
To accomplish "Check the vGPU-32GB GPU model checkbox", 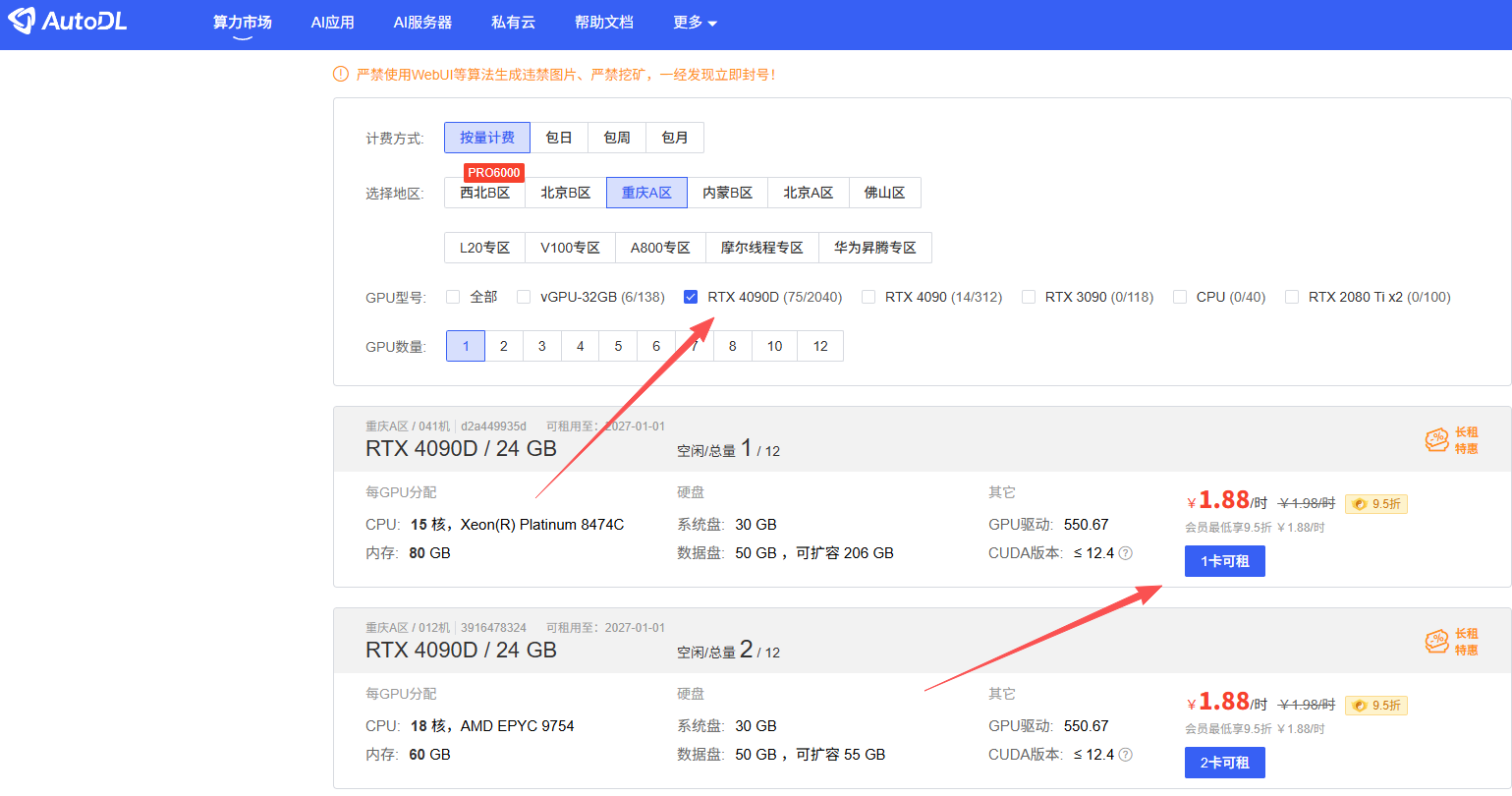I will click(x=524, y=297).
